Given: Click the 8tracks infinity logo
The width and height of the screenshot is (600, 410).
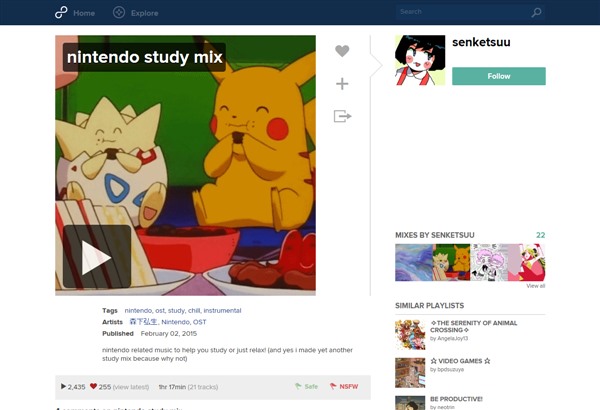Looking at the screenshot, I should tap(61, 13).
